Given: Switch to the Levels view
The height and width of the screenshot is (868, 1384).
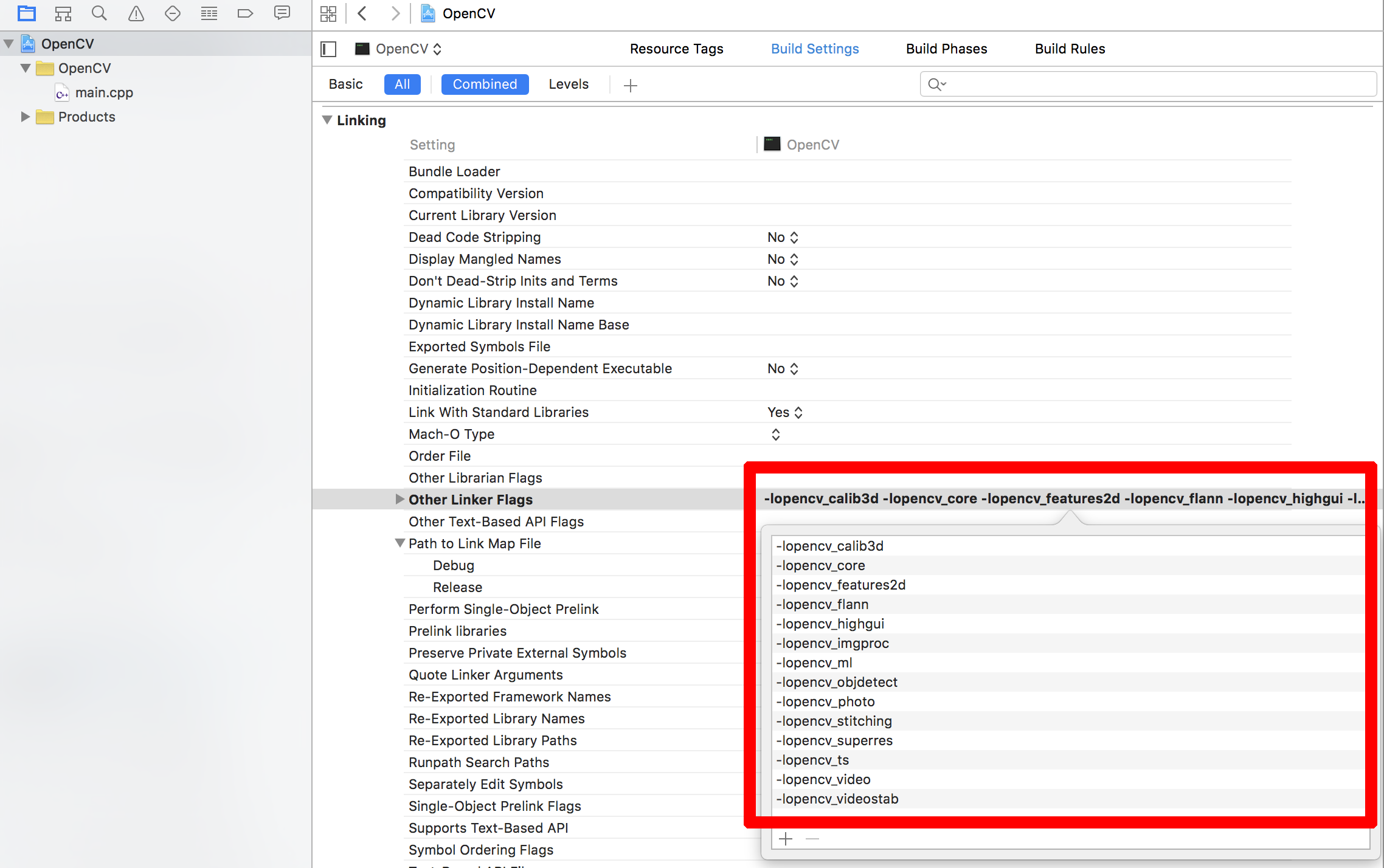Looking at the screenshot, I should click(x=568, y=84).
